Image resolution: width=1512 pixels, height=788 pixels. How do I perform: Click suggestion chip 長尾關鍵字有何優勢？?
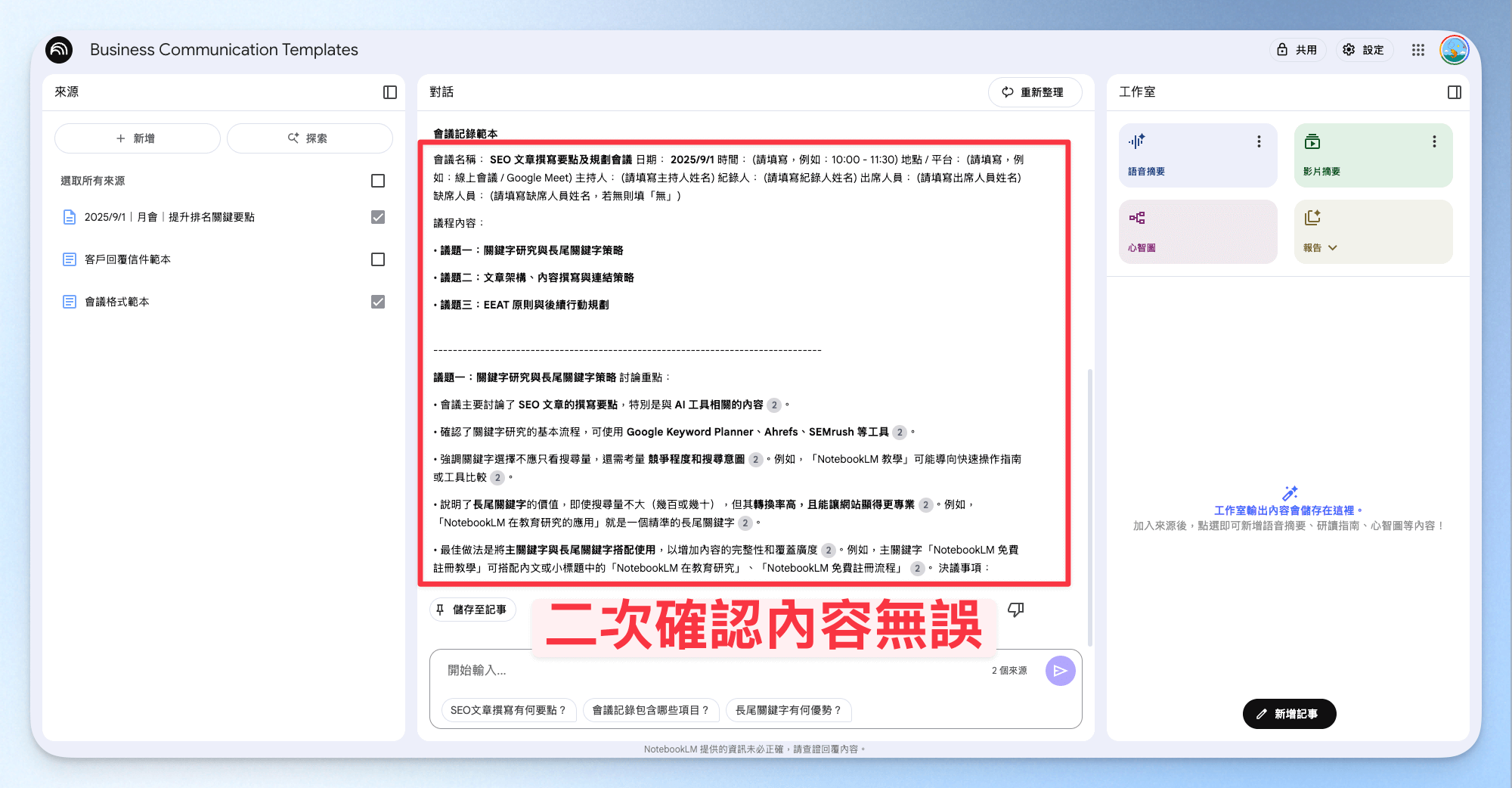(789, 710)
